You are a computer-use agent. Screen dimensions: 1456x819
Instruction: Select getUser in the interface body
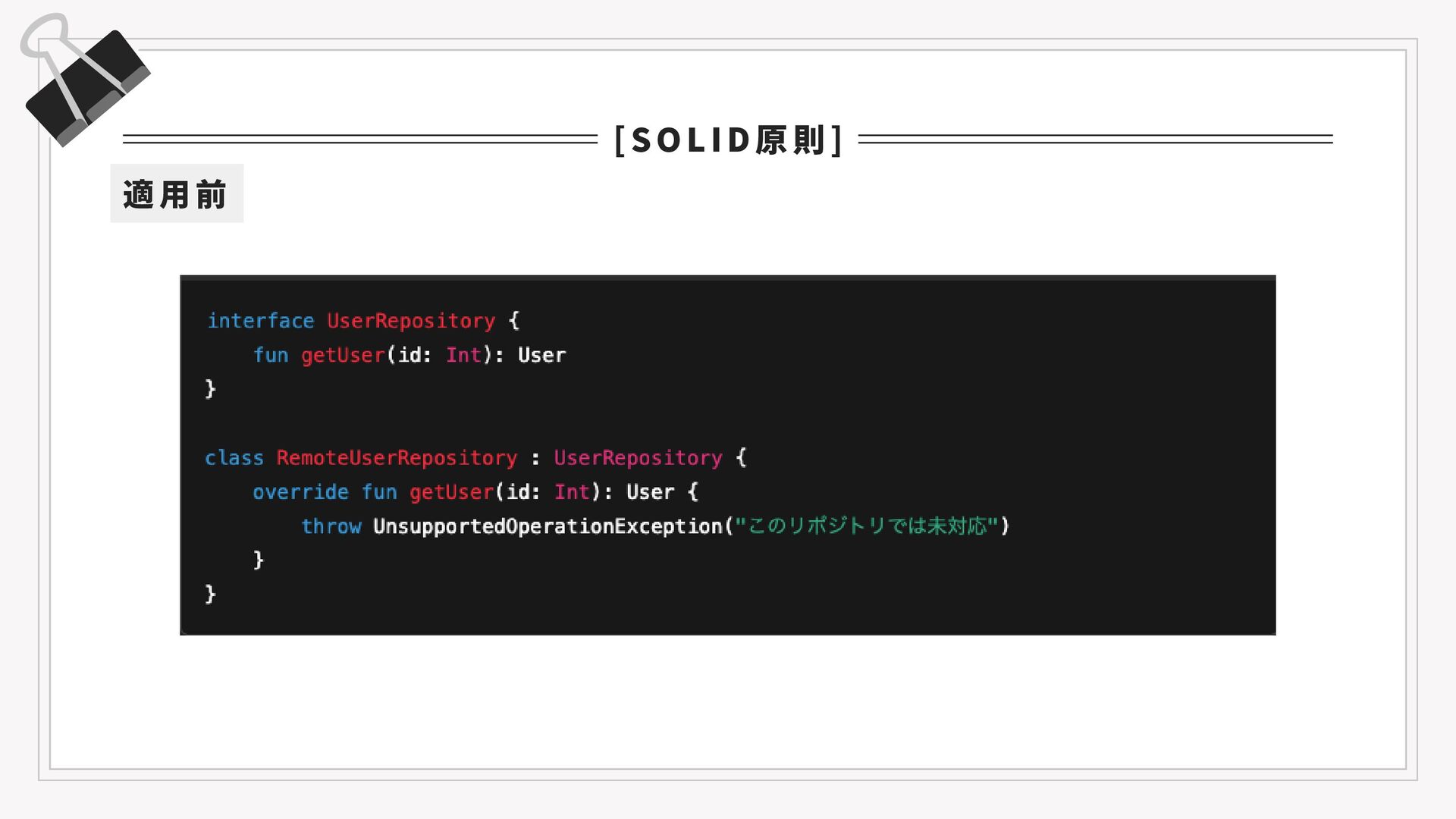344,356
